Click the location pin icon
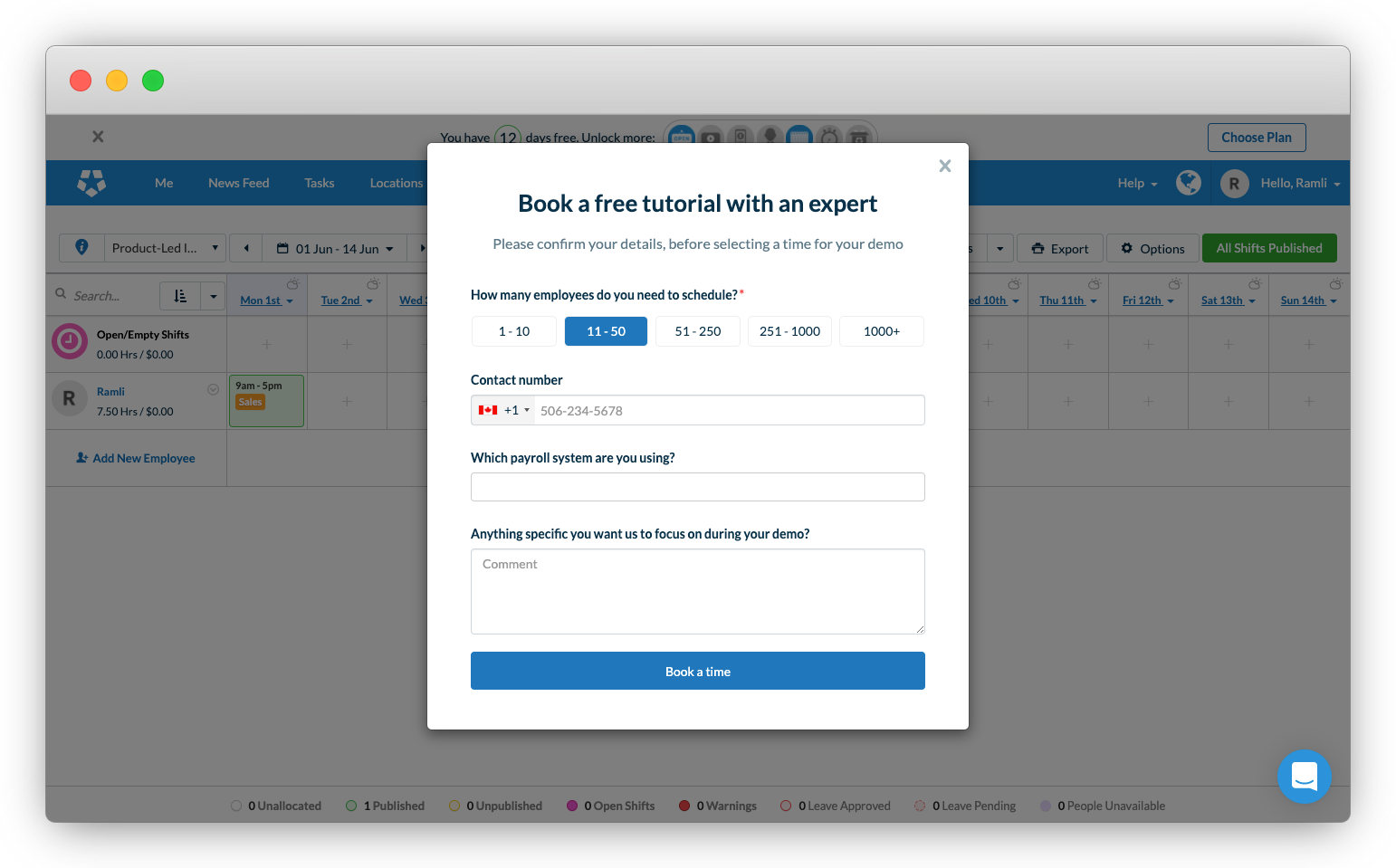Viewport: 1396px width, 868px height. coord(81,247)
